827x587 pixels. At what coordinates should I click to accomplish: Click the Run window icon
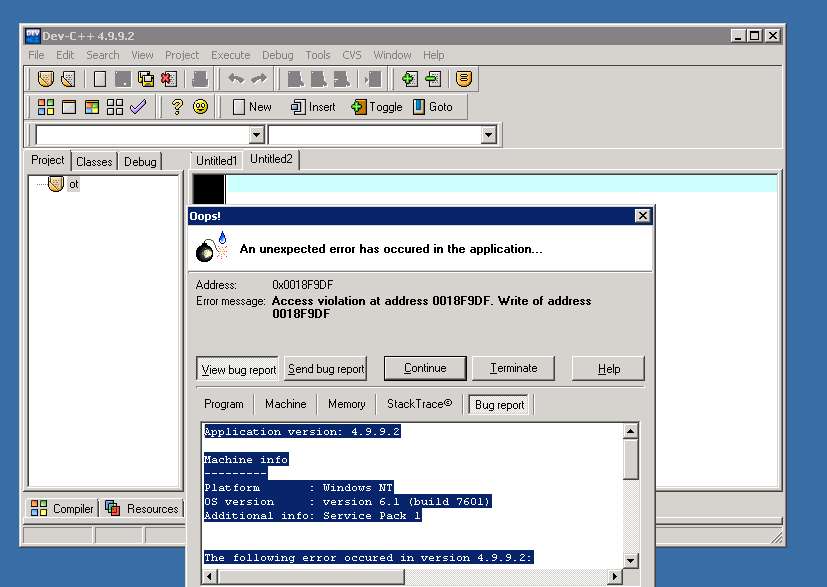[69, 107]
